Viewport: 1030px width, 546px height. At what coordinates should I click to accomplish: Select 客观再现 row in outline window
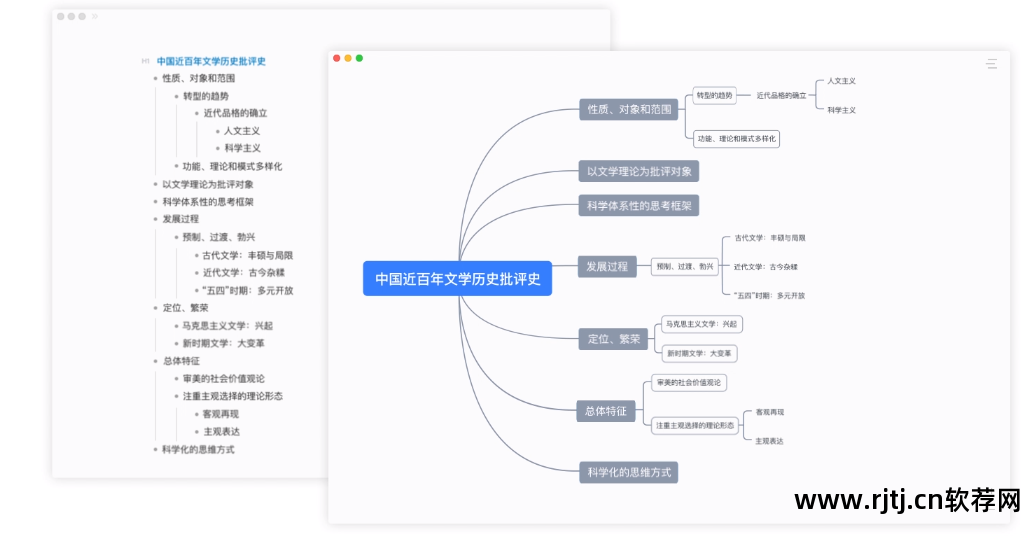pyautogui.click(x=221, y=414)
